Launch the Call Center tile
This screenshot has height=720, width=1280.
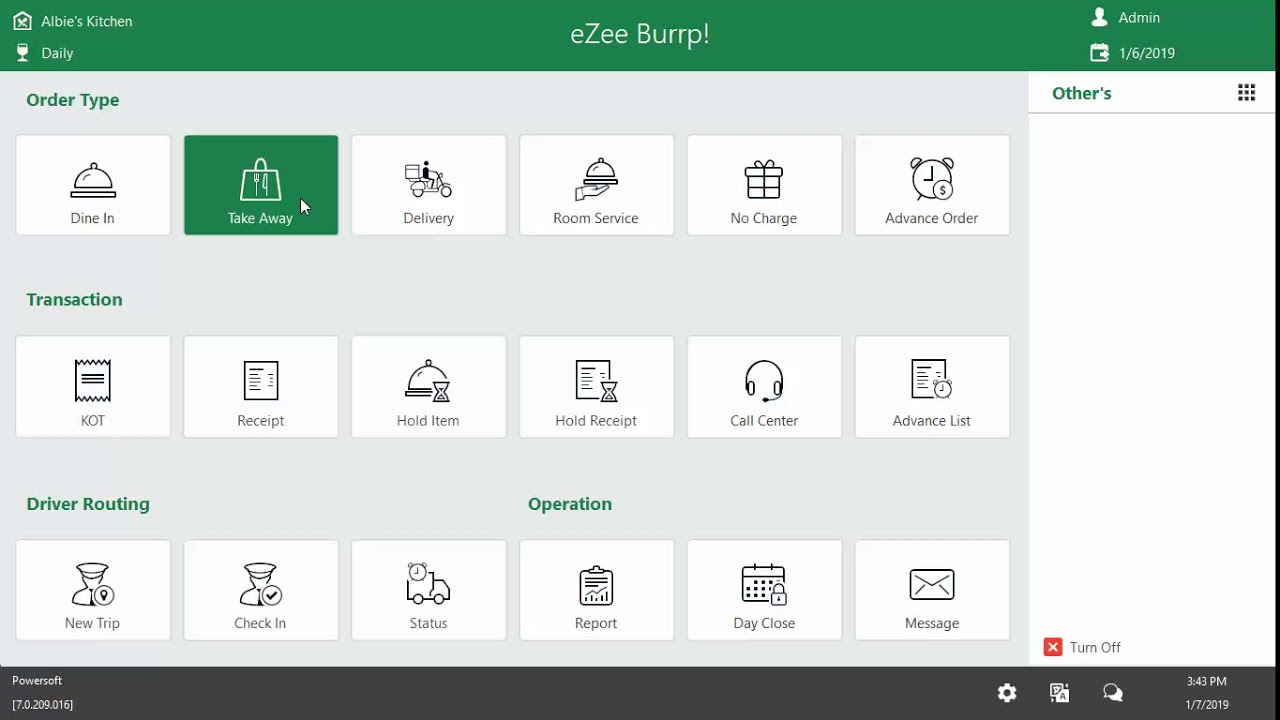tap(765, 387)
